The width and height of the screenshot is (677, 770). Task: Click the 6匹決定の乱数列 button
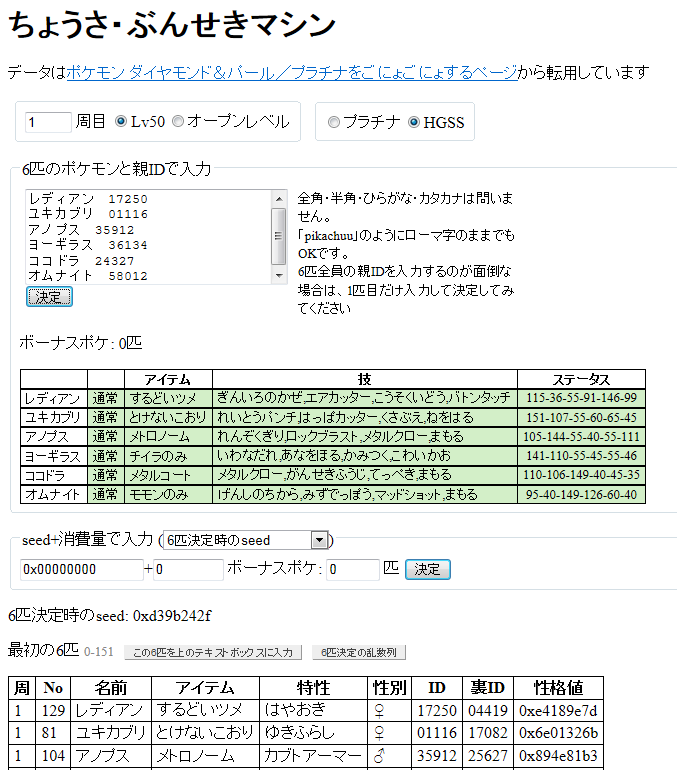tap(359, 652)
